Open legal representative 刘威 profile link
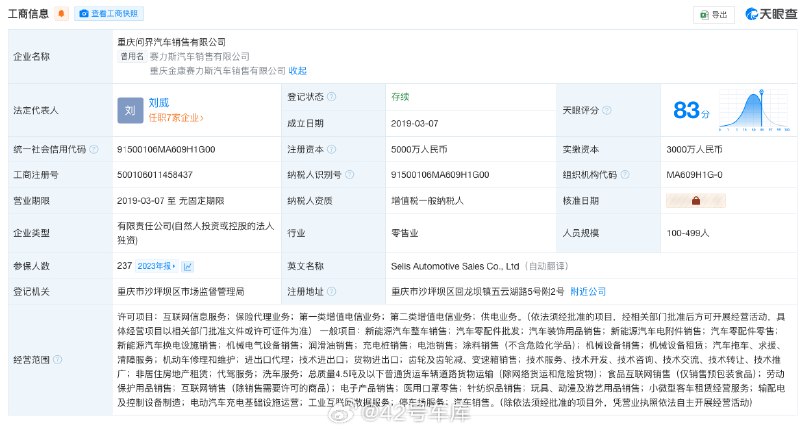Image resolution: width=800 pixels, height=431 pixels. coord(159,103)
